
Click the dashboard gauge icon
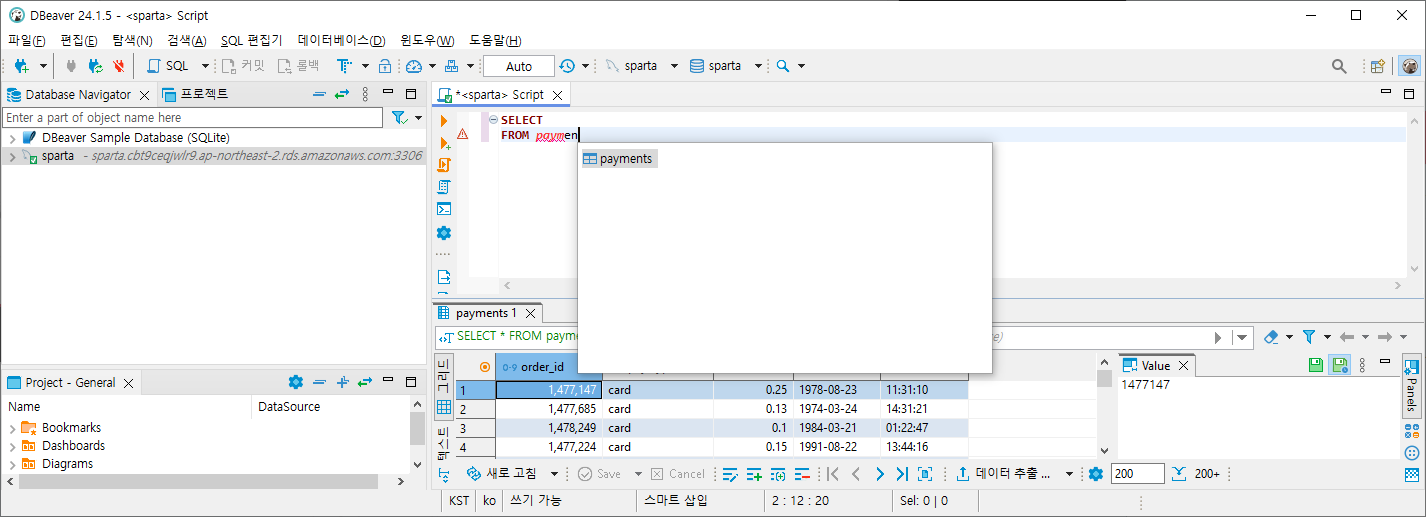[414, 66]
